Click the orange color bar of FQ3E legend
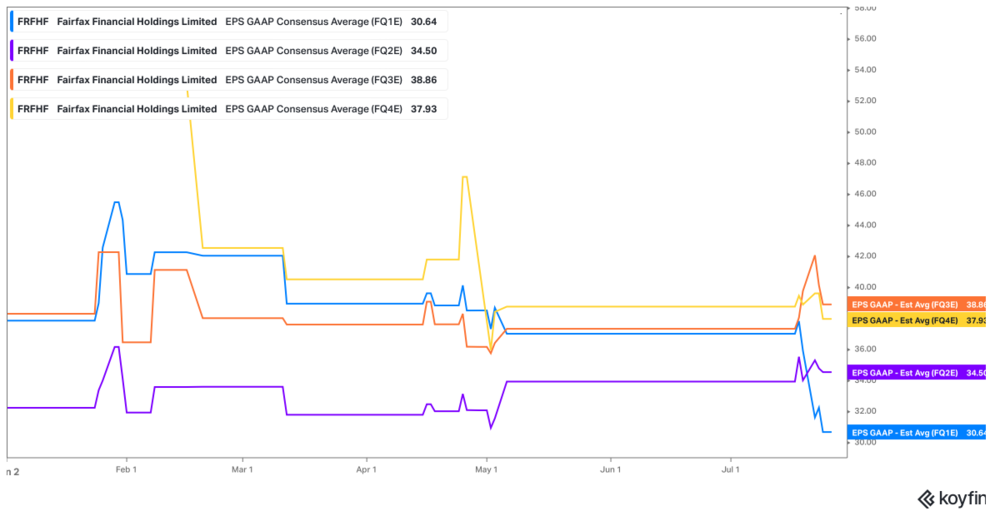The image size is (1000, 516). pyautogui.click(x=11, y=80)
